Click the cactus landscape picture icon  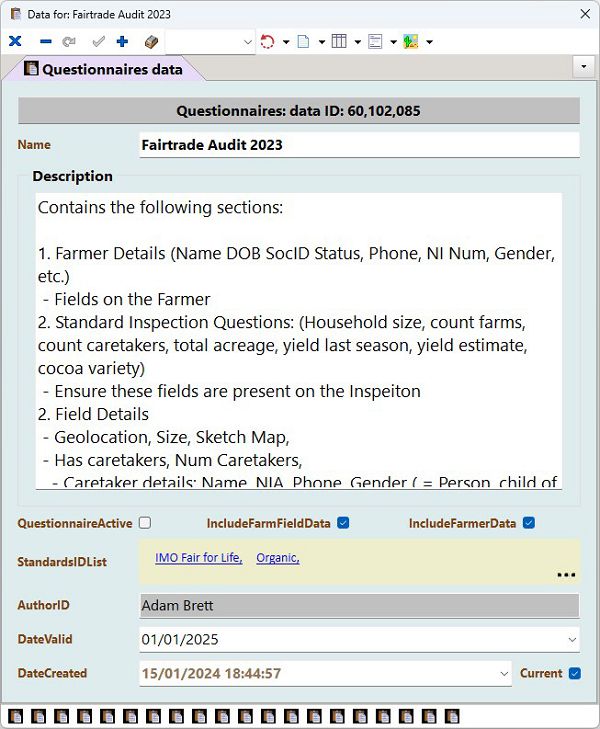point(411,41)
